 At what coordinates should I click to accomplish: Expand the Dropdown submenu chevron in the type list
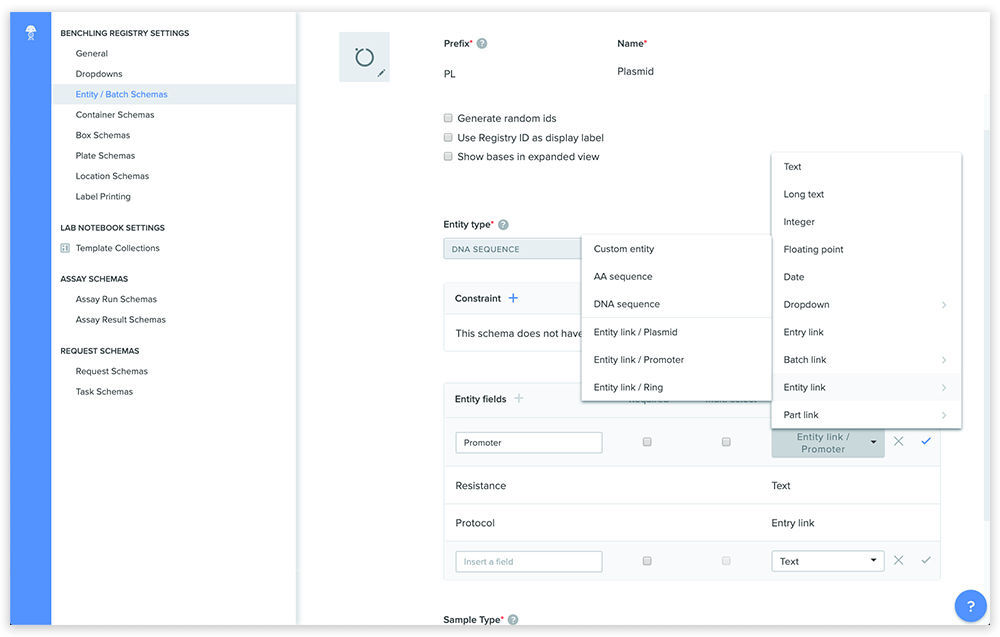point(944,304)
